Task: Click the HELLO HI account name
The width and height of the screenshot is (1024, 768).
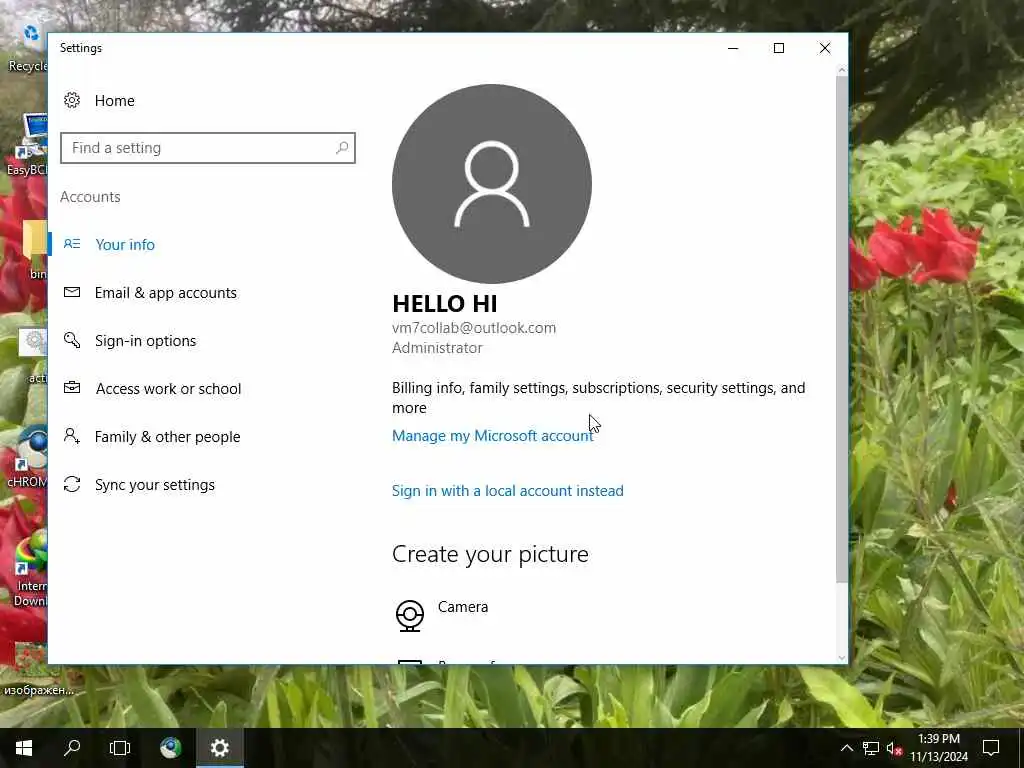Action: (x=445, y=304)
